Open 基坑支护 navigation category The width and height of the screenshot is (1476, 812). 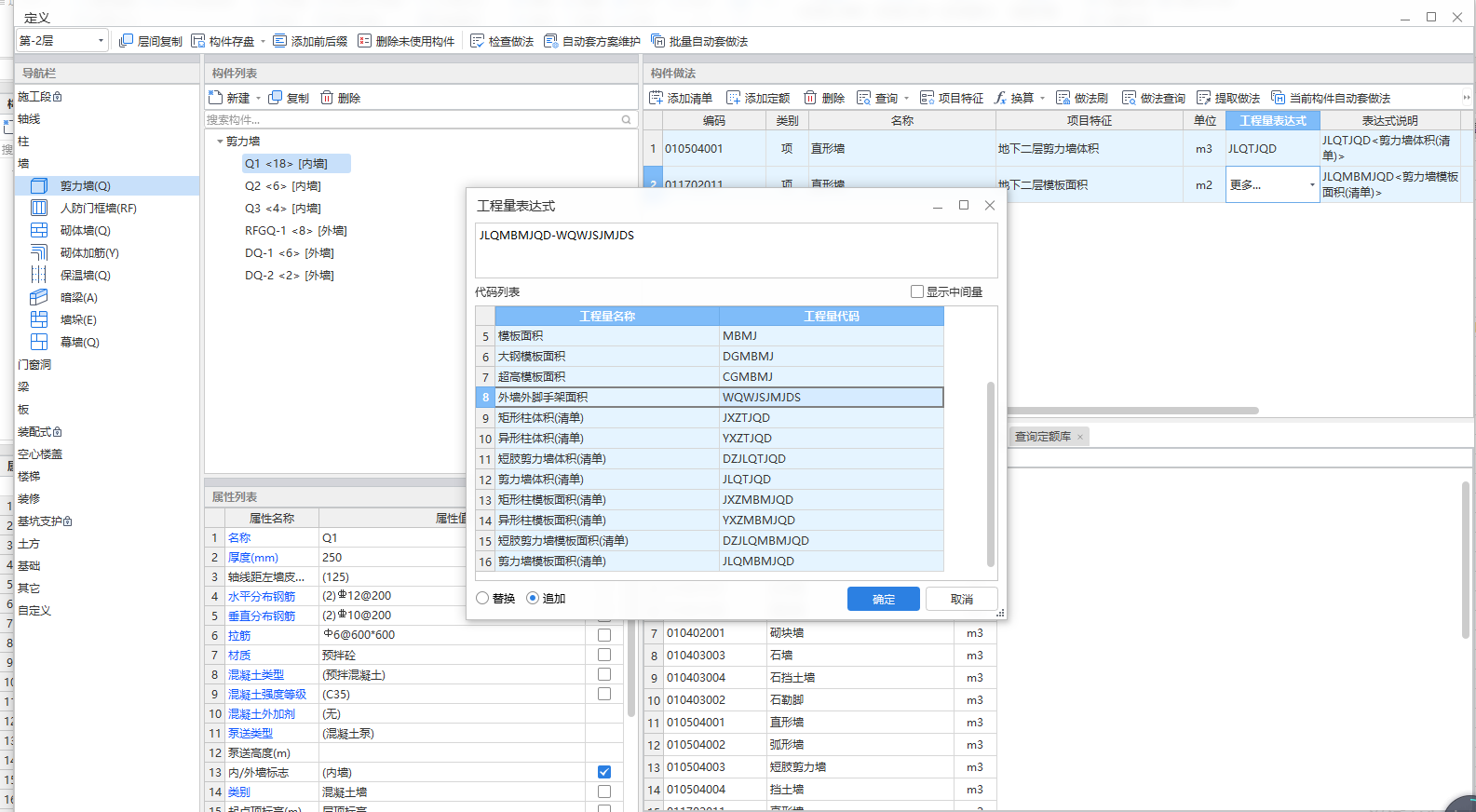coord(45,521)
